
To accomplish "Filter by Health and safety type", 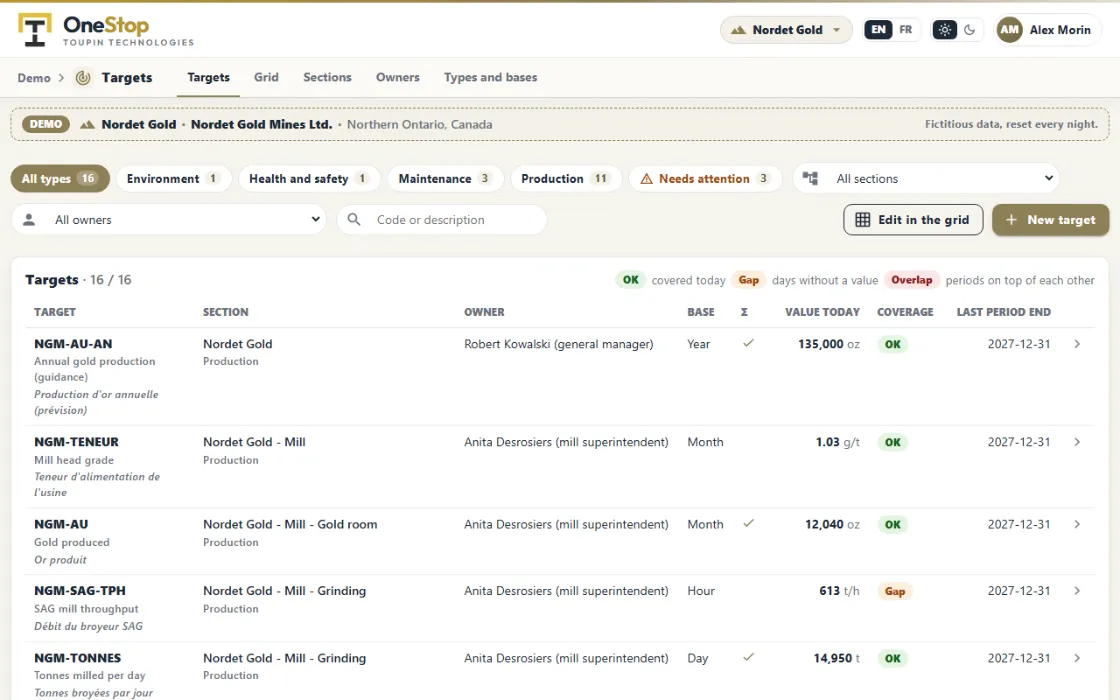I will point(309,179).
